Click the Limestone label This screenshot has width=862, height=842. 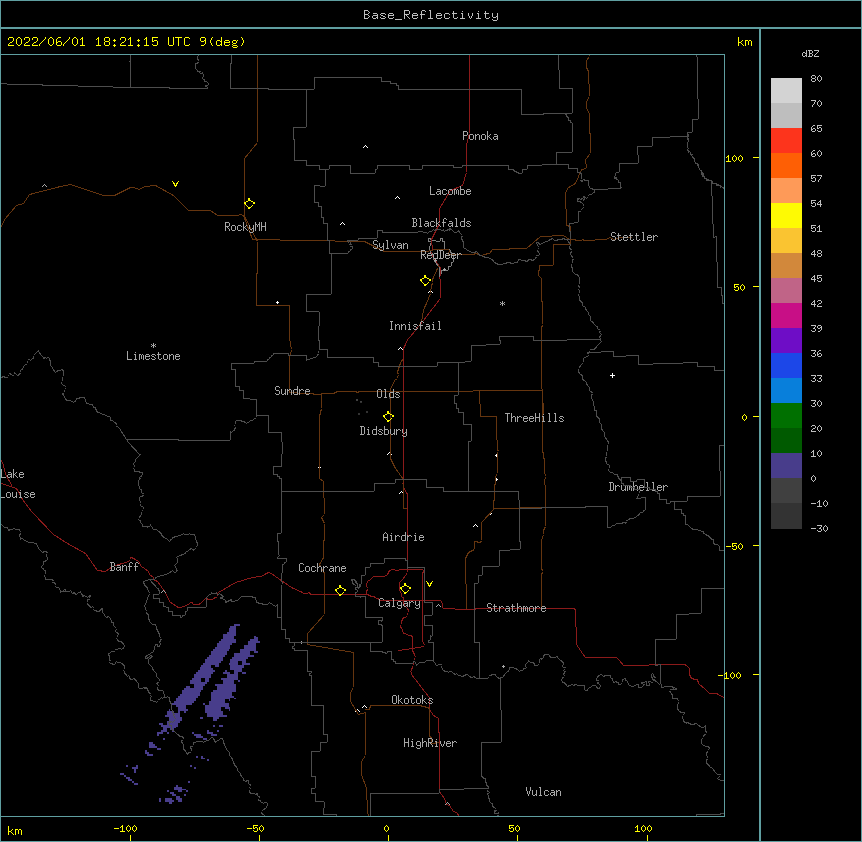(153, 356)
